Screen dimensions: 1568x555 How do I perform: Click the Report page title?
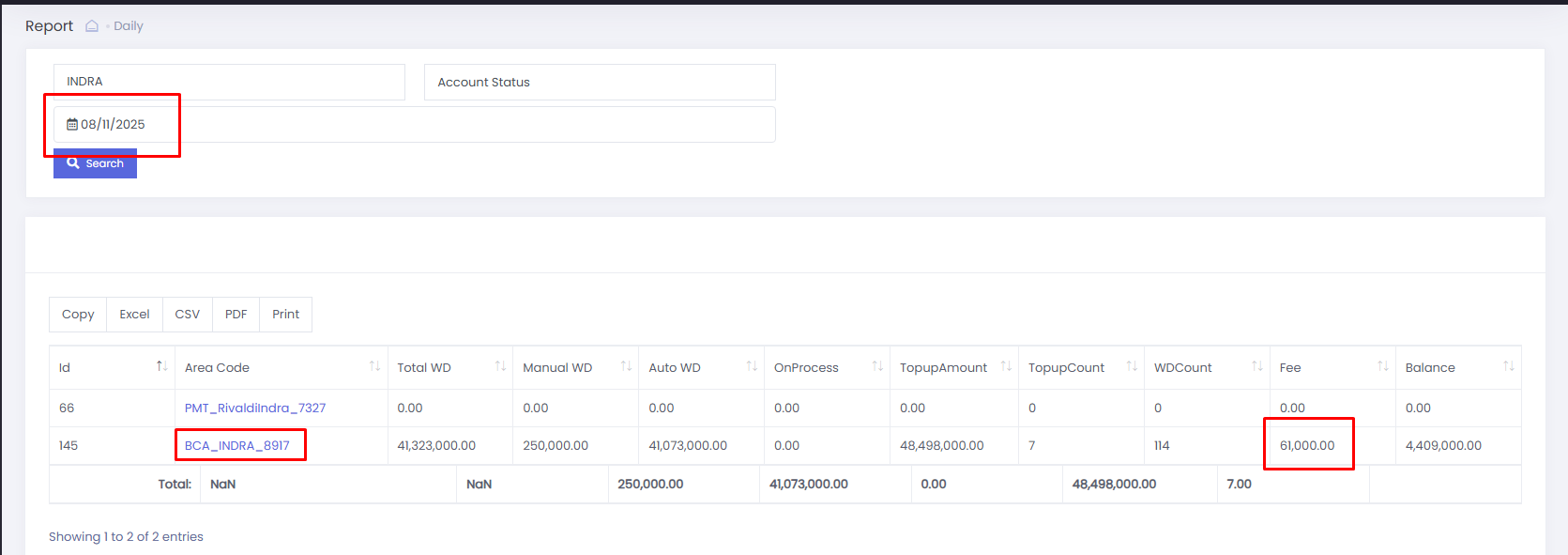tap(49, 26)
